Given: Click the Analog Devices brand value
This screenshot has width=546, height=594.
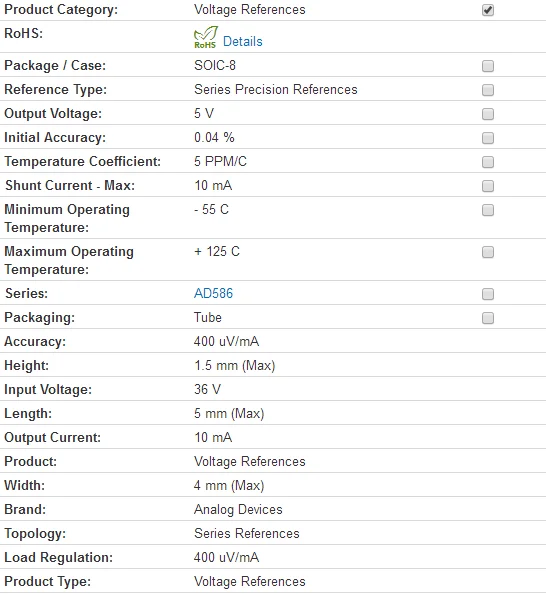Looking at the screenshot, I should [x=238, y=510].
